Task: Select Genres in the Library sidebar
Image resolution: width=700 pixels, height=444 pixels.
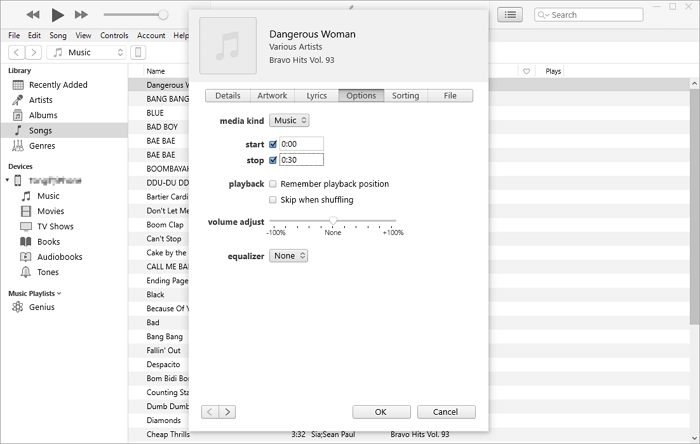Action: pos(64,145)
